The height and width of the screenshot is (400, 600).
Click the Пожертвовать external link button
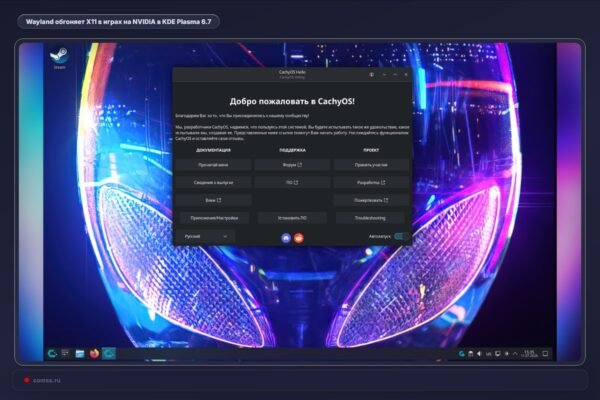pos(371,200)
